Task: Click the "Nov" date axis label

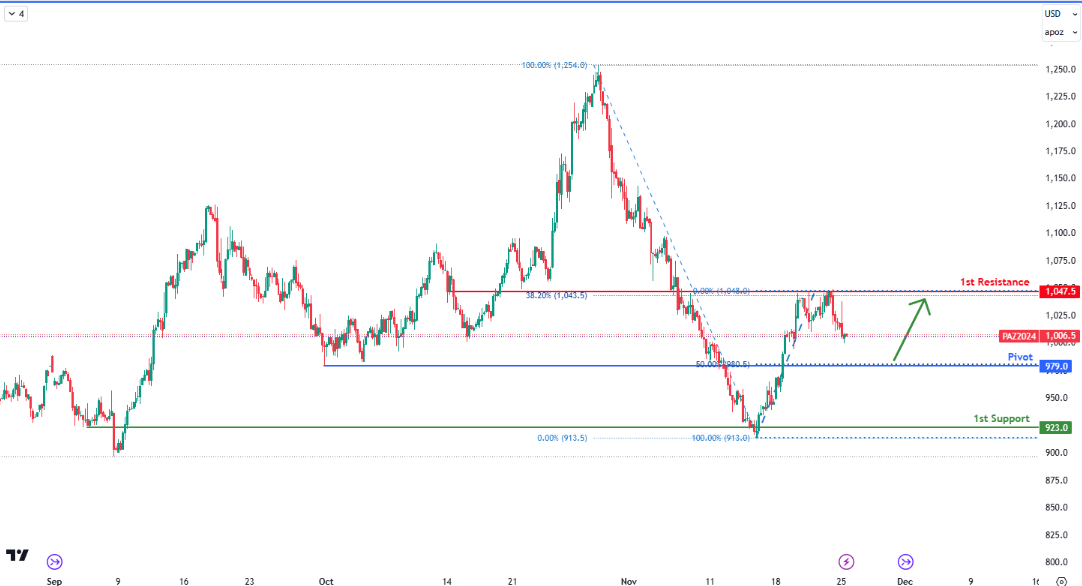Action: pos(628,581)
